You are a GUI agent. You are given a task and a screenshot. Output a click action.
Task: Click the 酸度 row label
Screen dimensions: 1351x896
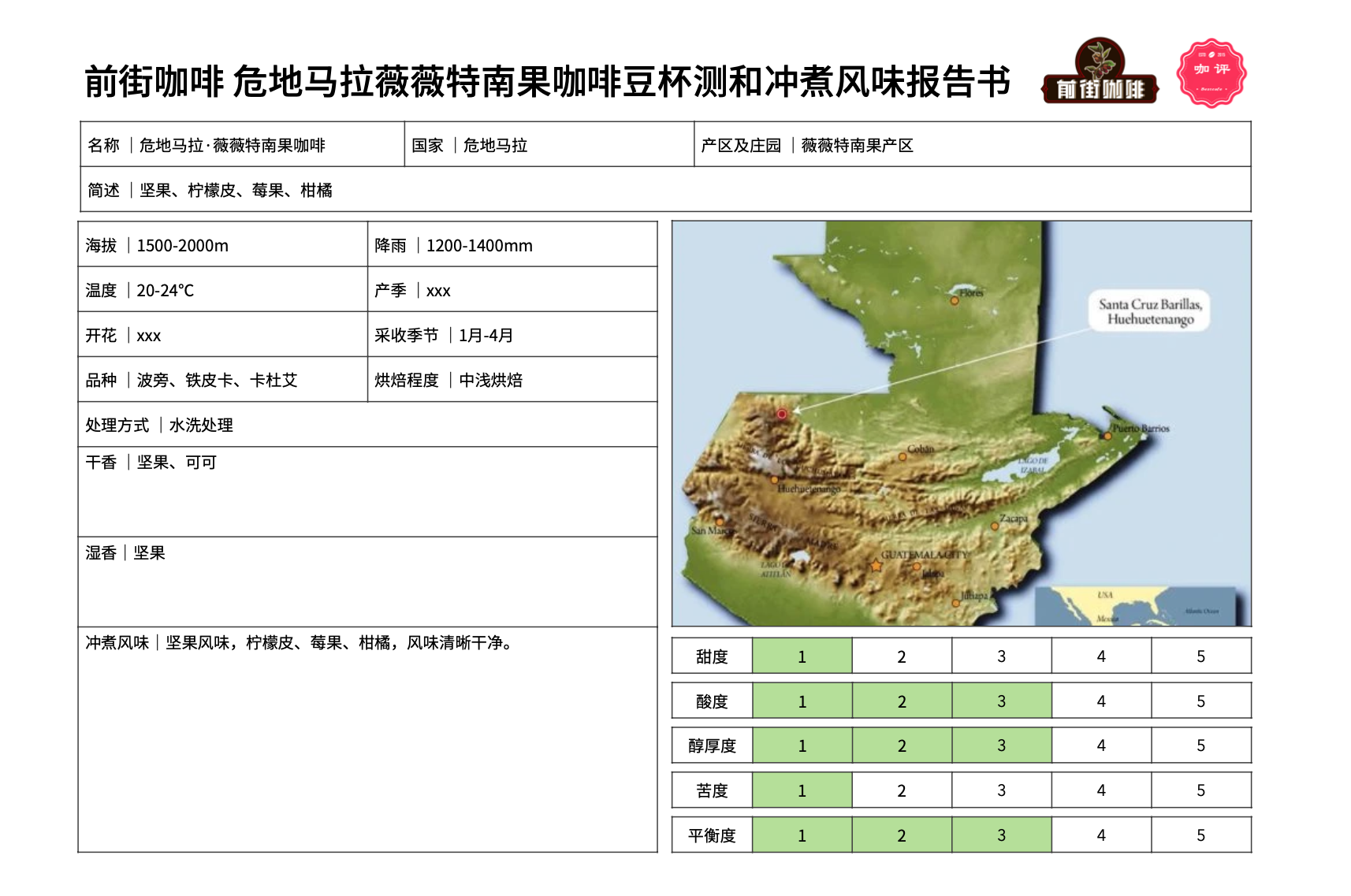(712, 701)
